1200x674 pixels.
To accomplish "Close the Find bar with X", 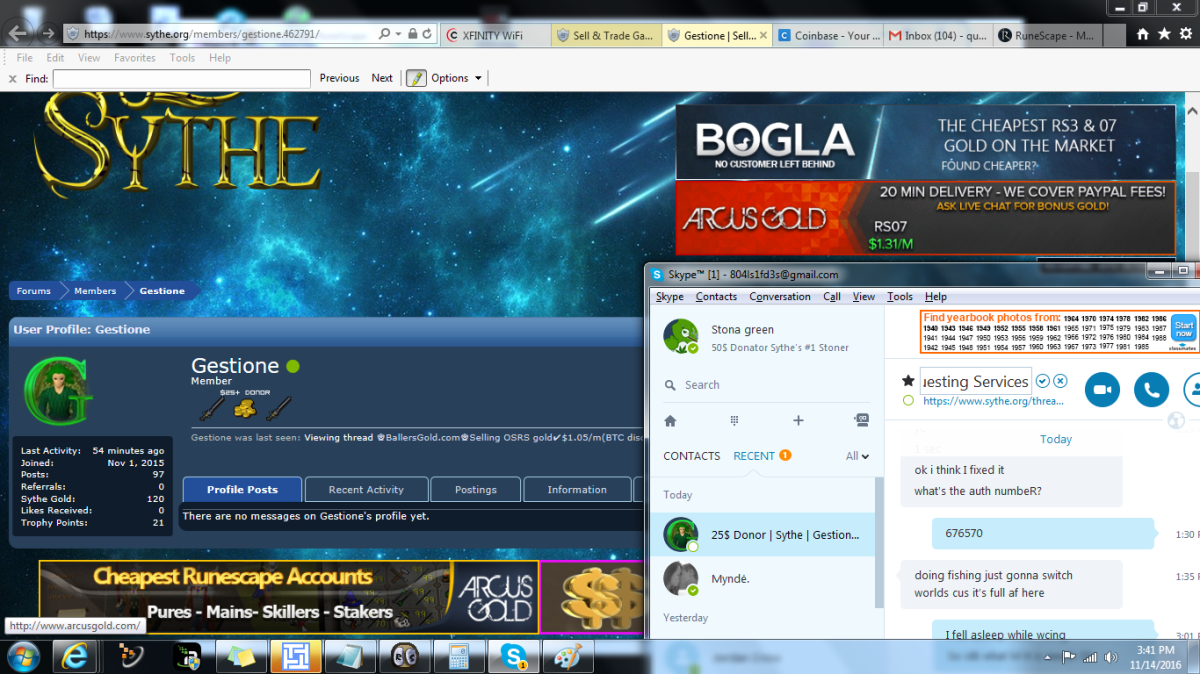I will click(x=13, y=78).
